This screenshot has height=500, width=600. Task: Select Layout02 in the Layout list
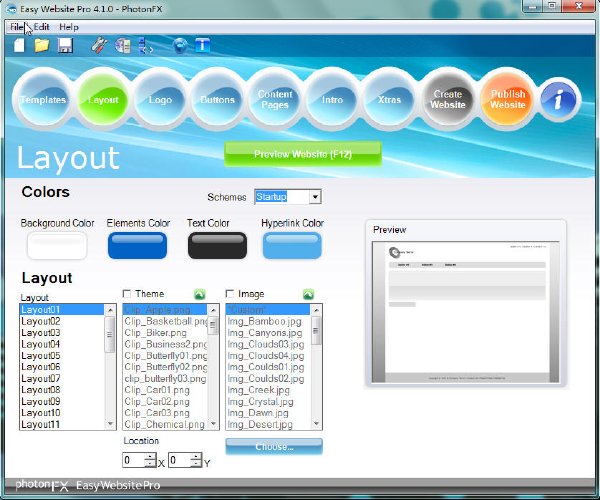[x=62, y=321]
